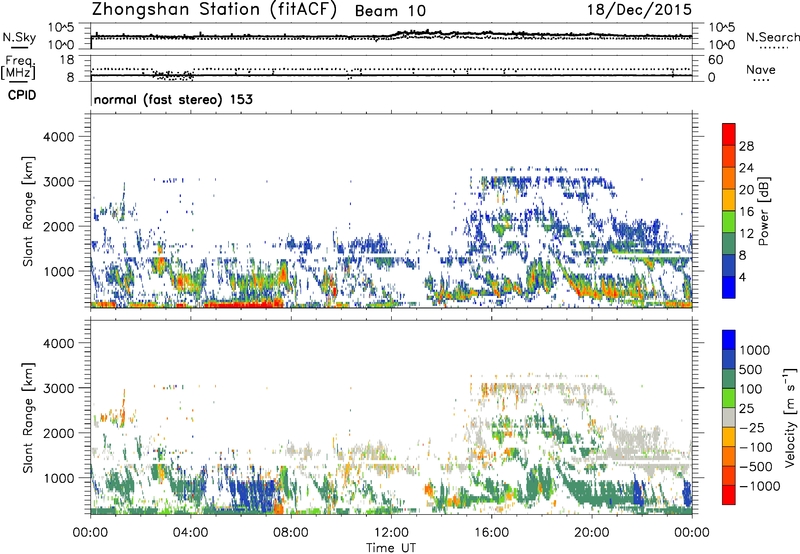Click the 12 label on the power colorbar
Screen dimensions: 800x554
click(746, 234)
